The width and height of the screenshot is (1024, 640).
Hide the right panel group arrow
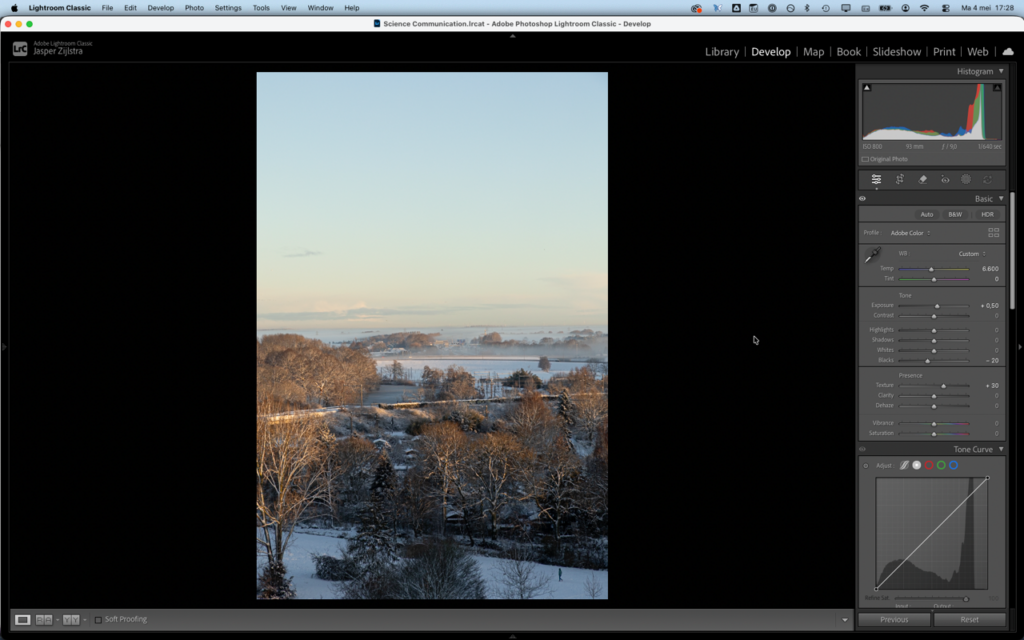(x=1020, y=347)
